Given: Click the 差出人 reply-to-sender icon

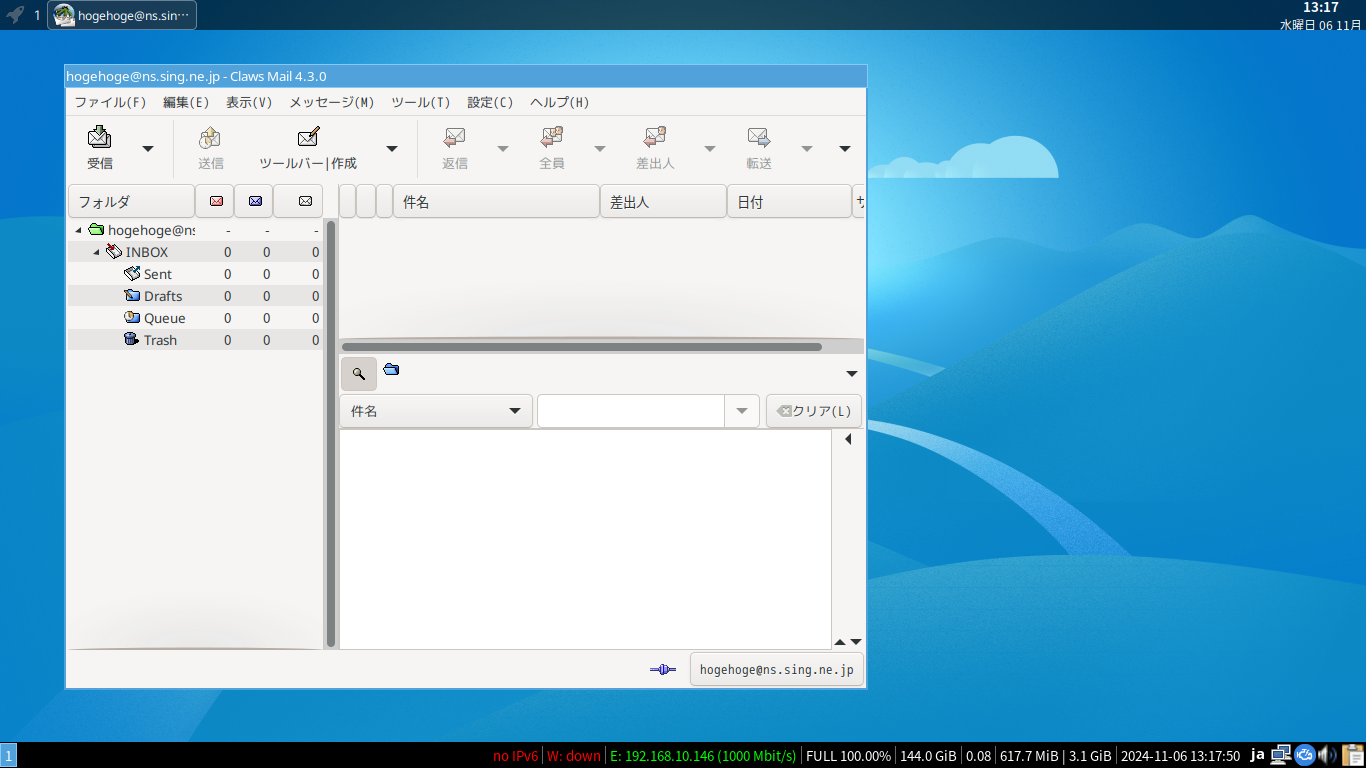Looking at the screenshot, I should point(655,138).
